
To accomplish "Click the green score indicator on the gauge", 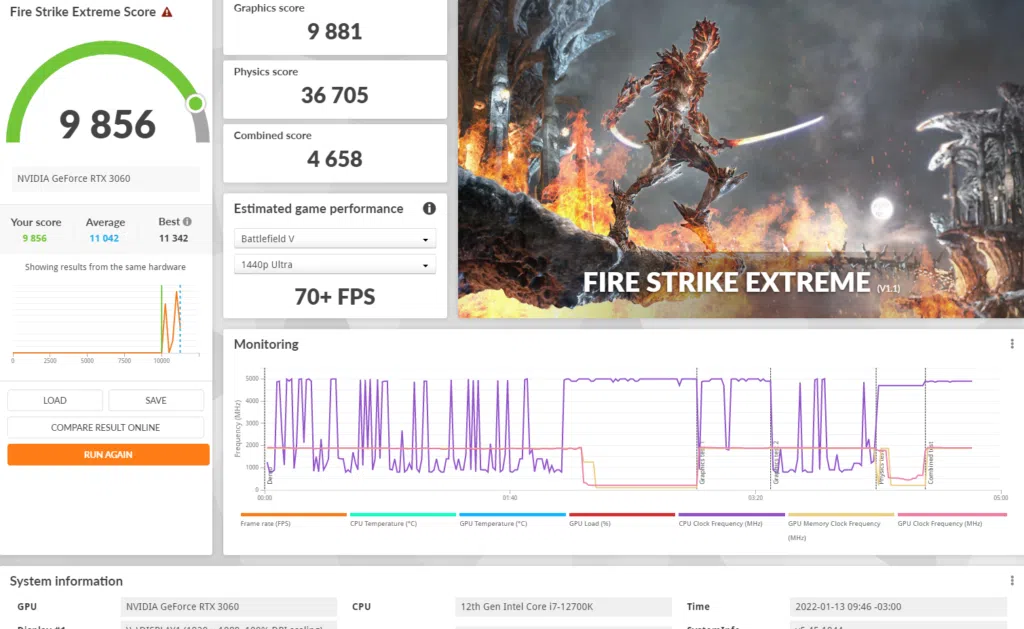I will pos(196,103).
